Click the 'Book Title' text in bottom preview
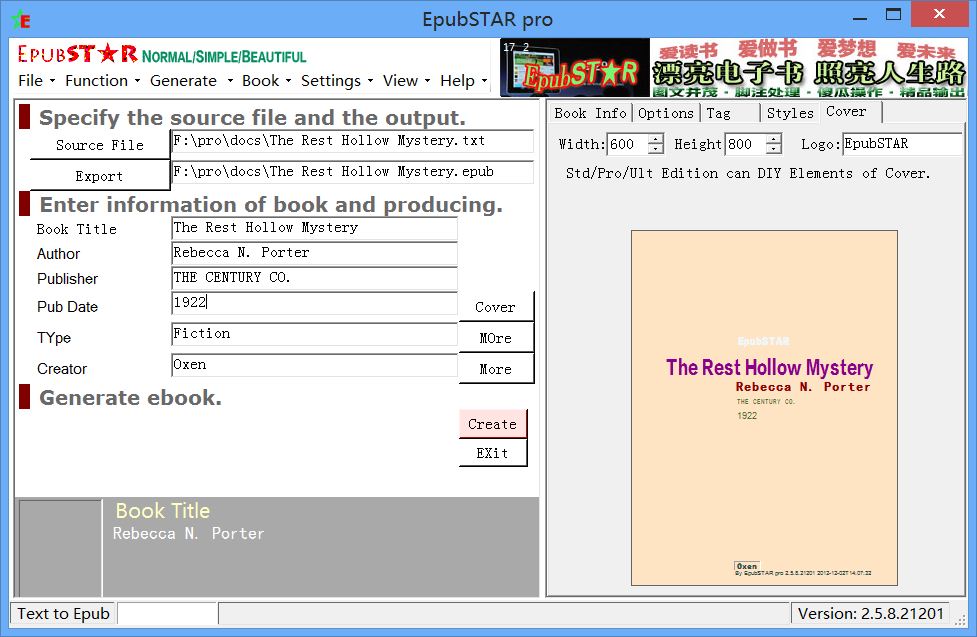 coord(163,511)
